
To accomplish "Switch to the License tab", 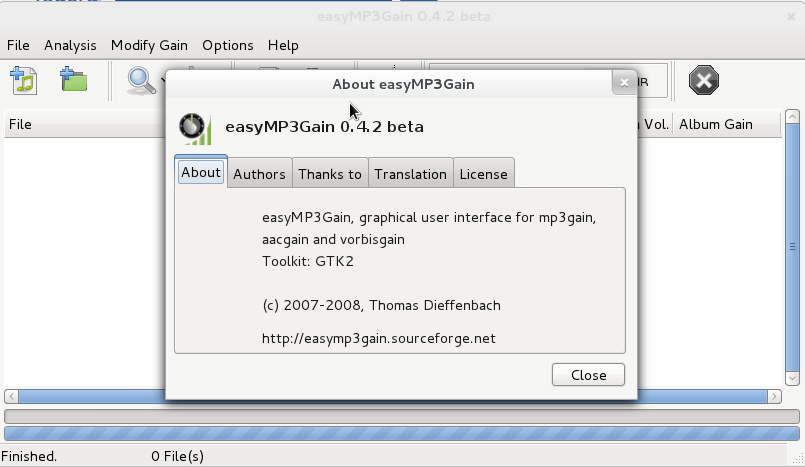I will pos(484,174).
